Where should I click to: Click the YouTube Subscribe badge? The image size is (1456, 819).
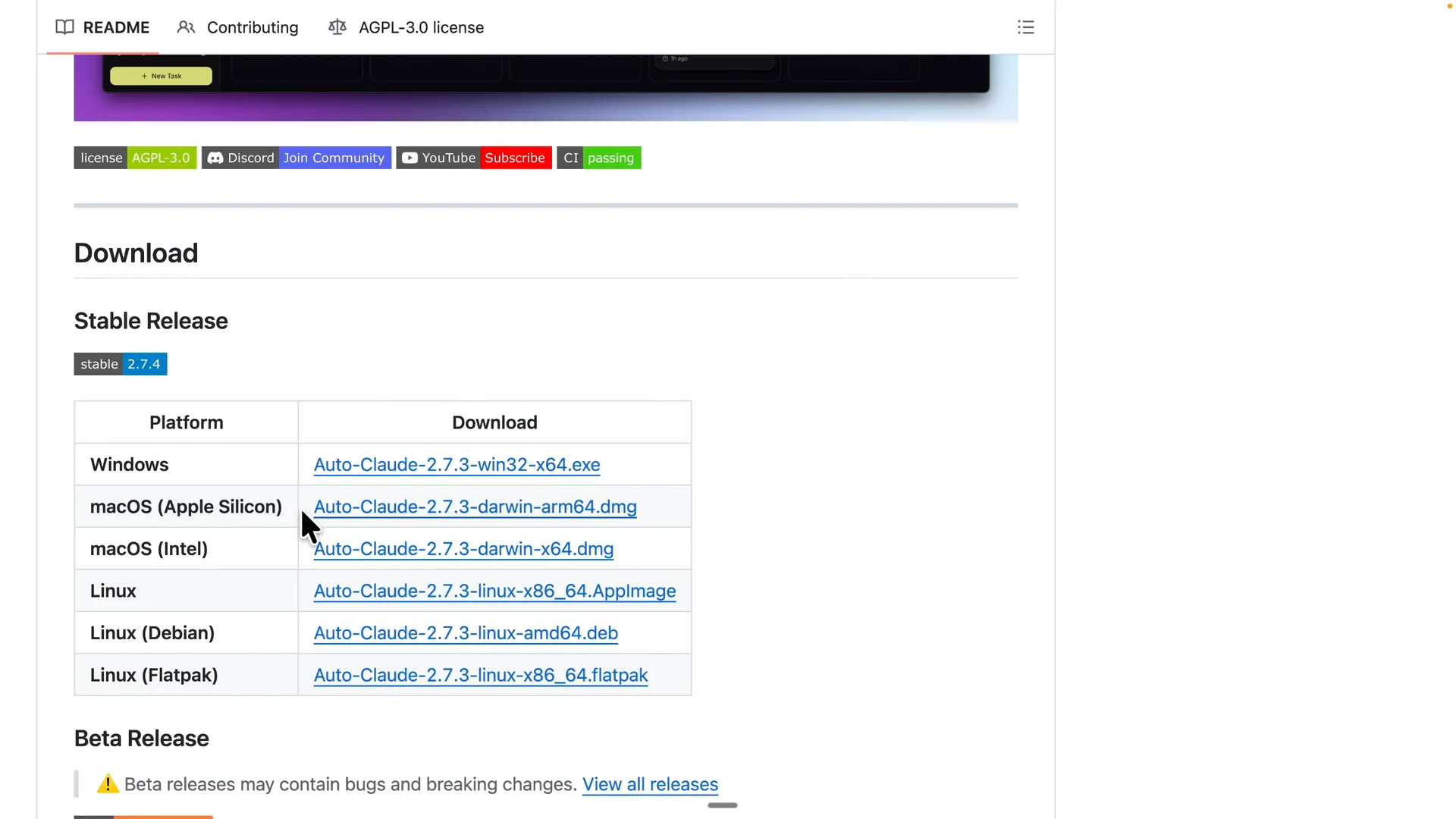click(474, 158)
